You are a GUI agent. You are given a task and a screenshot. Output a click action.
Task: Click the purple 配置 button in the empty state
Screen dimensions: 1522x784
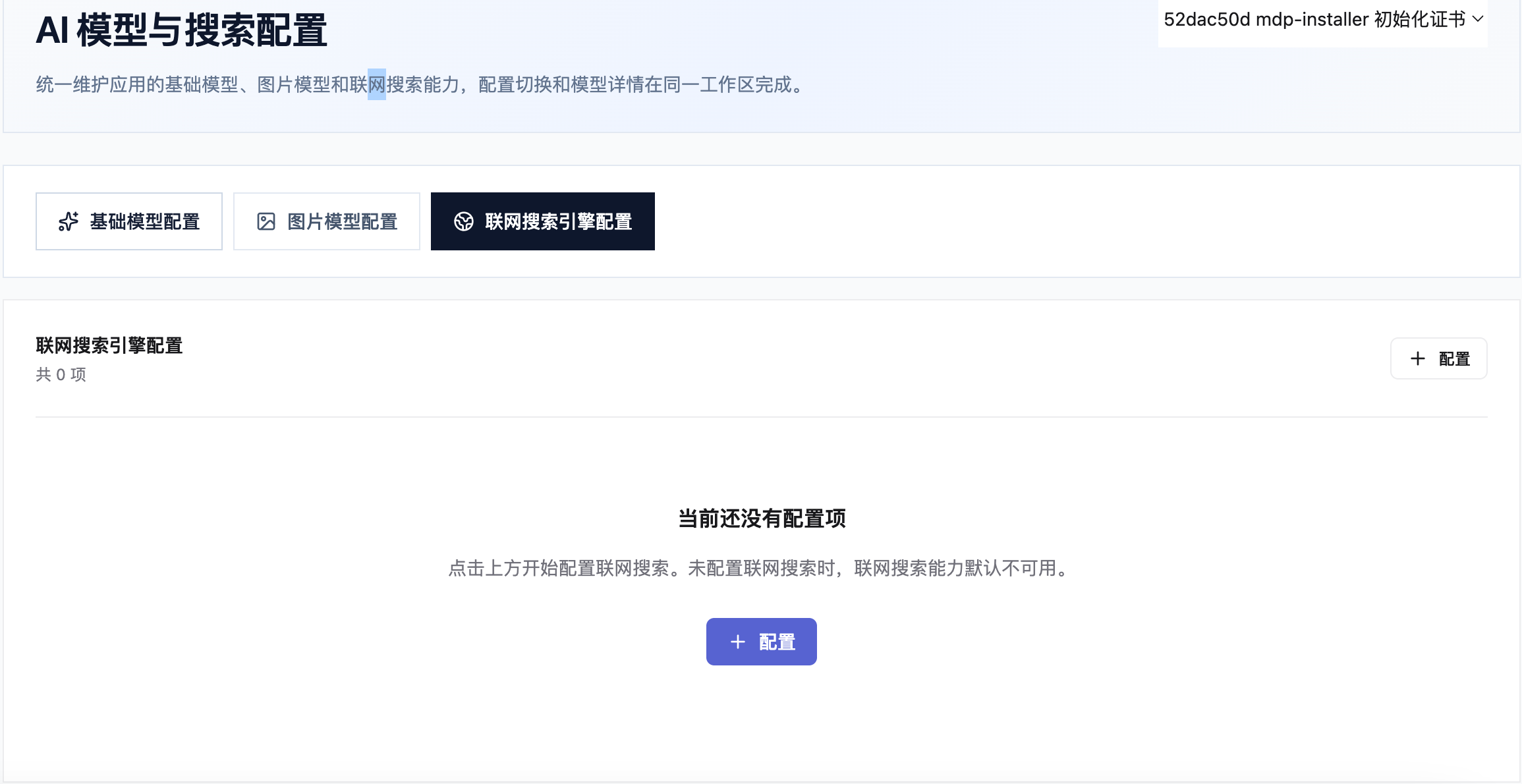click(762, 642)
